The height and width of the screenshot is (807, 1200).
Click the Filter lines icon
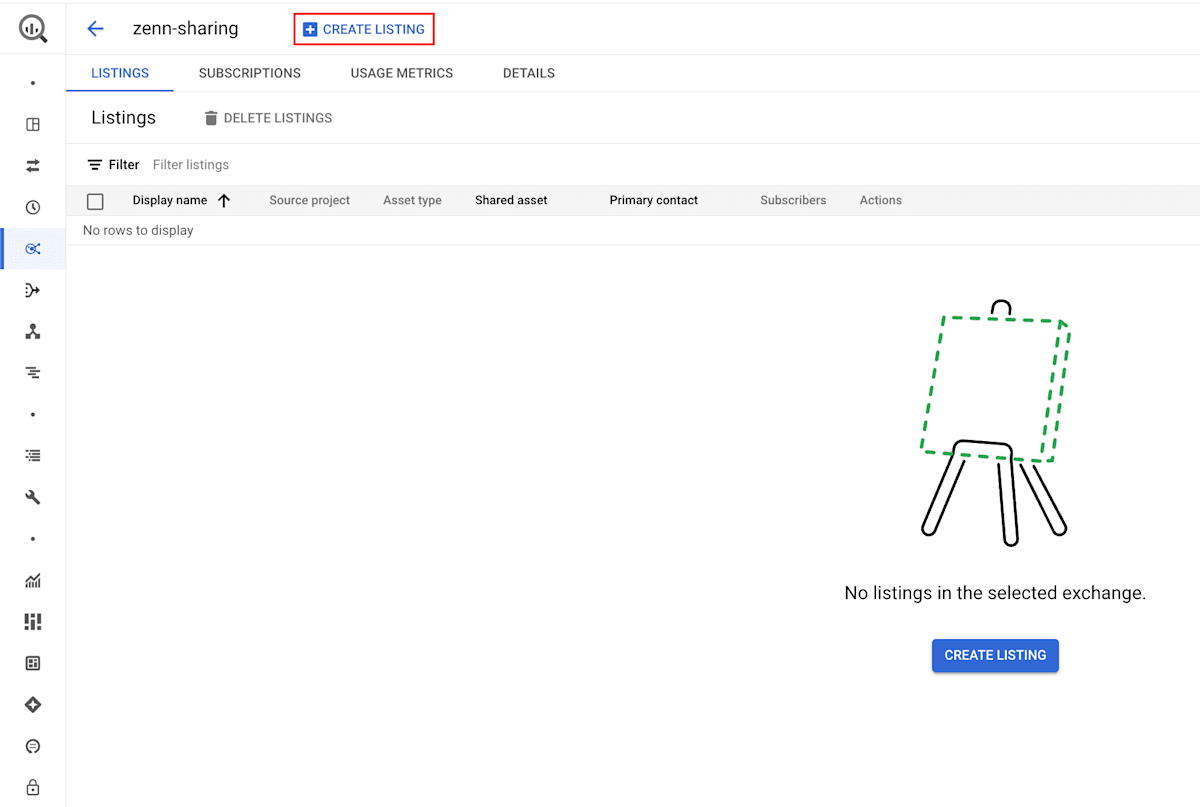[x=95, y=165]
